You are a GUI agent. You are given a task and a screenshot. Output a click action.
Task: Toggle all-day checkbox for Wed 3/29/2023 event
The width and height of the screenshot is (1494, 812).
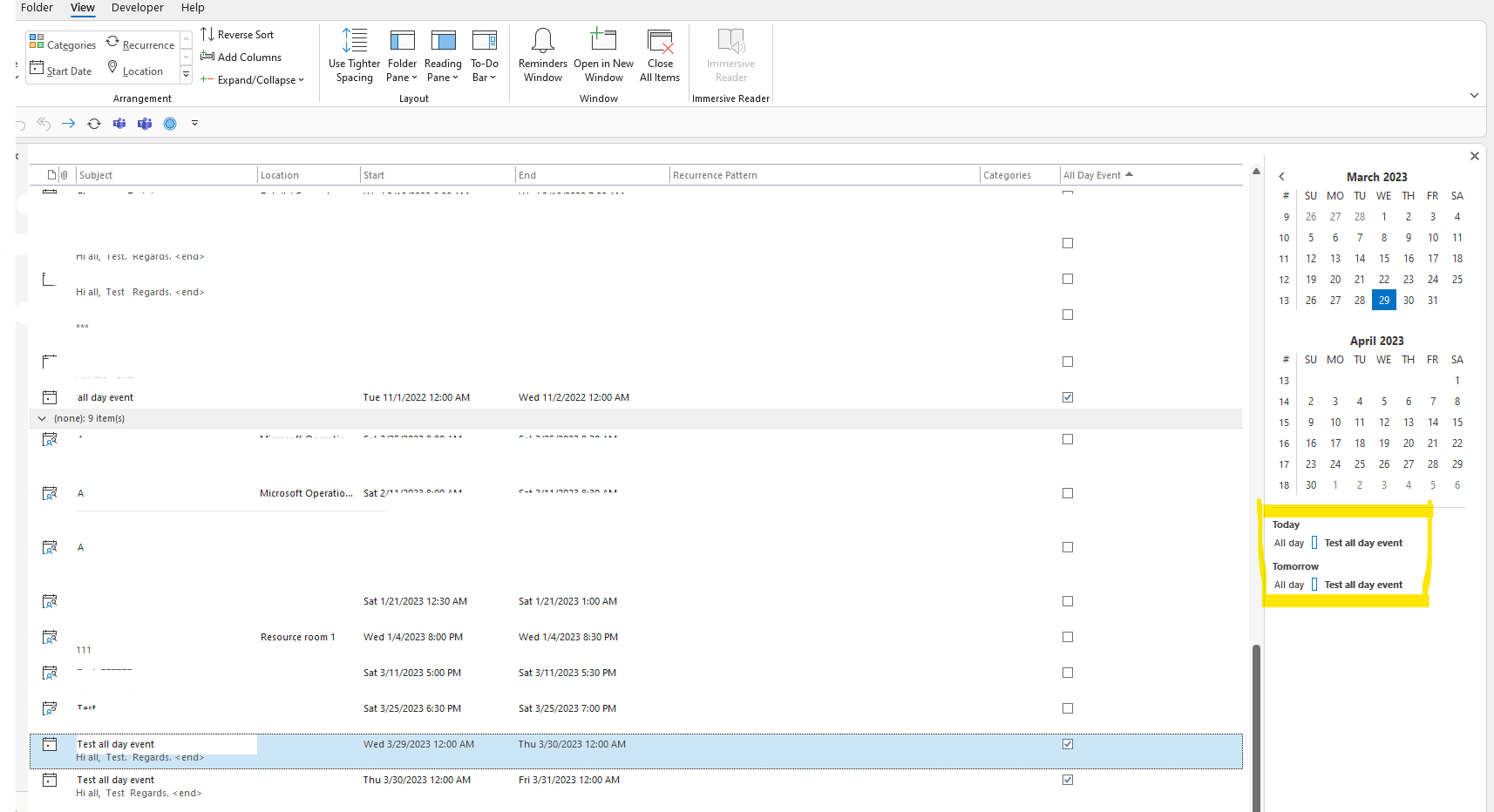pos(1068,744)
